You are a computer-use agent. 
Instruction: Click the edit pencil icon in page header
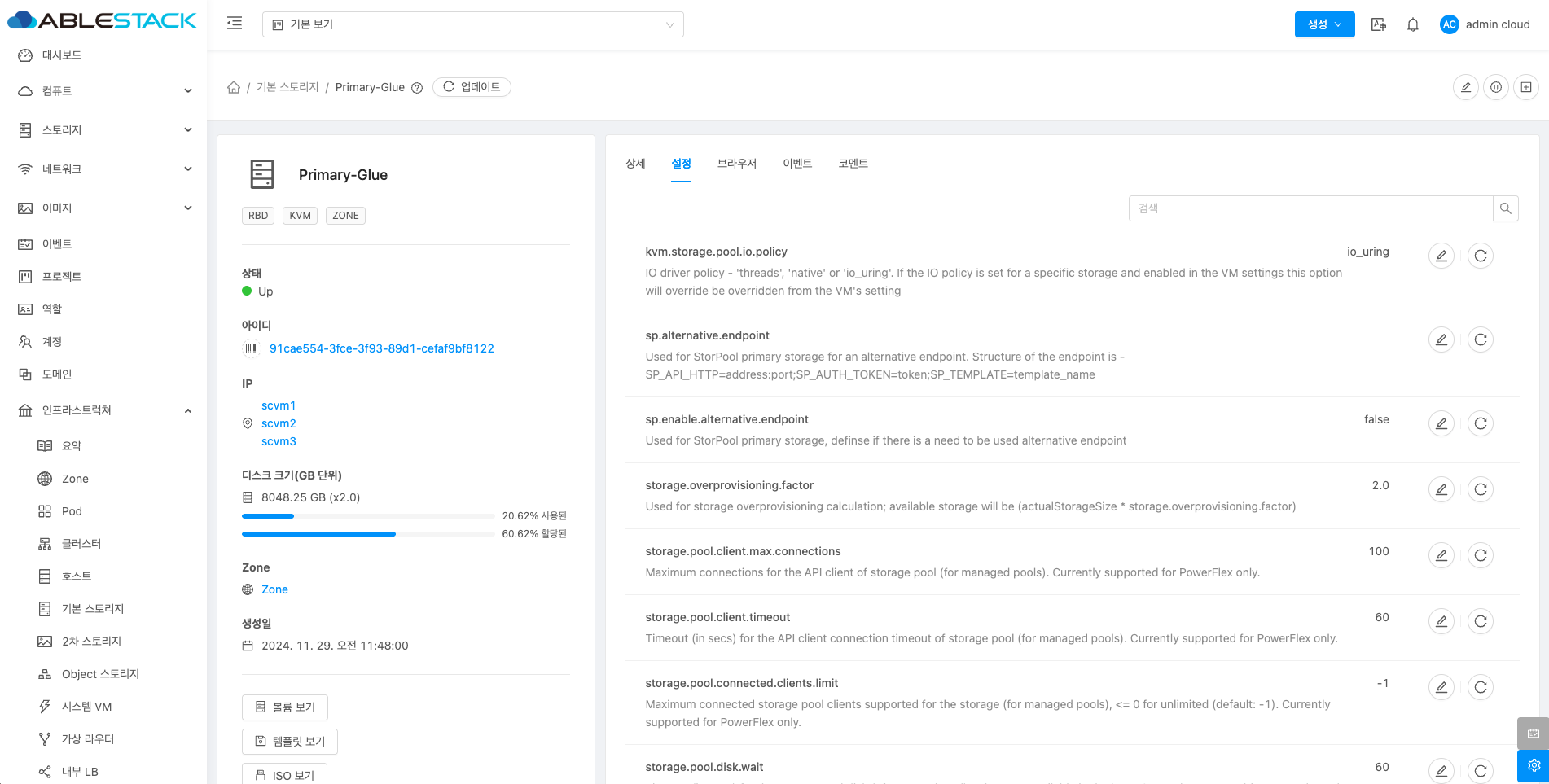[x=1465, y=87]
